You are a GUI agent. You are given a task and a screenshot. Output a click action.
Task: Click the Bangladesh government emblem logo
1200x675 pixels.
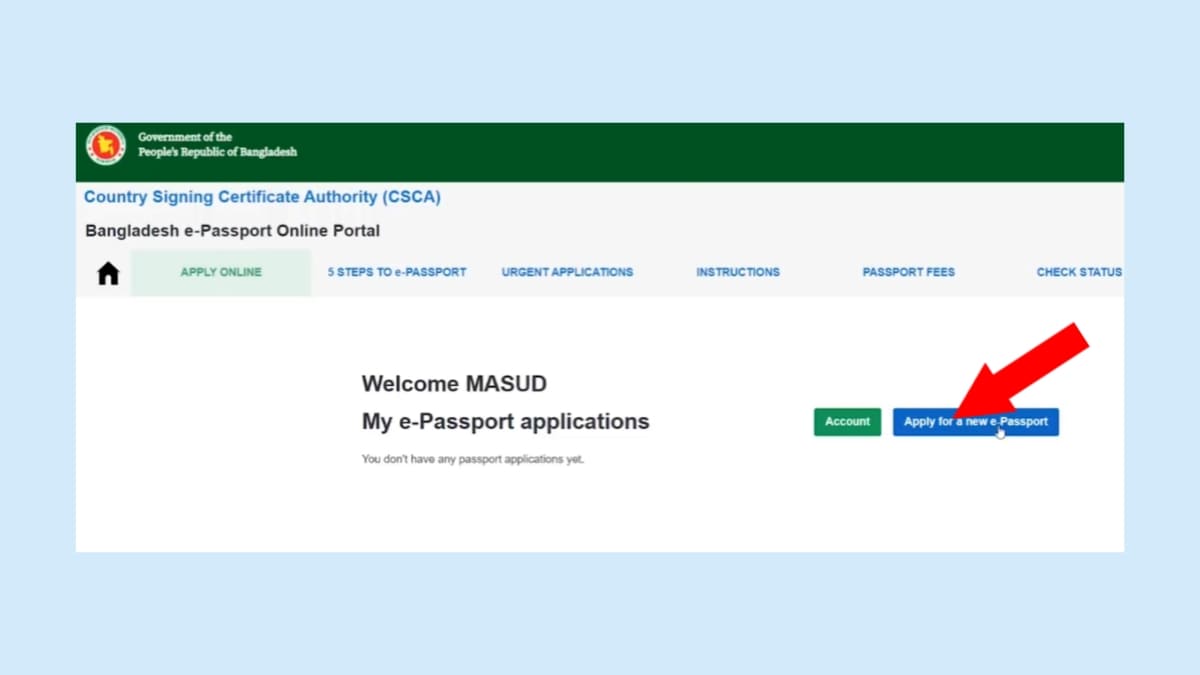click(x=105, y=145)
